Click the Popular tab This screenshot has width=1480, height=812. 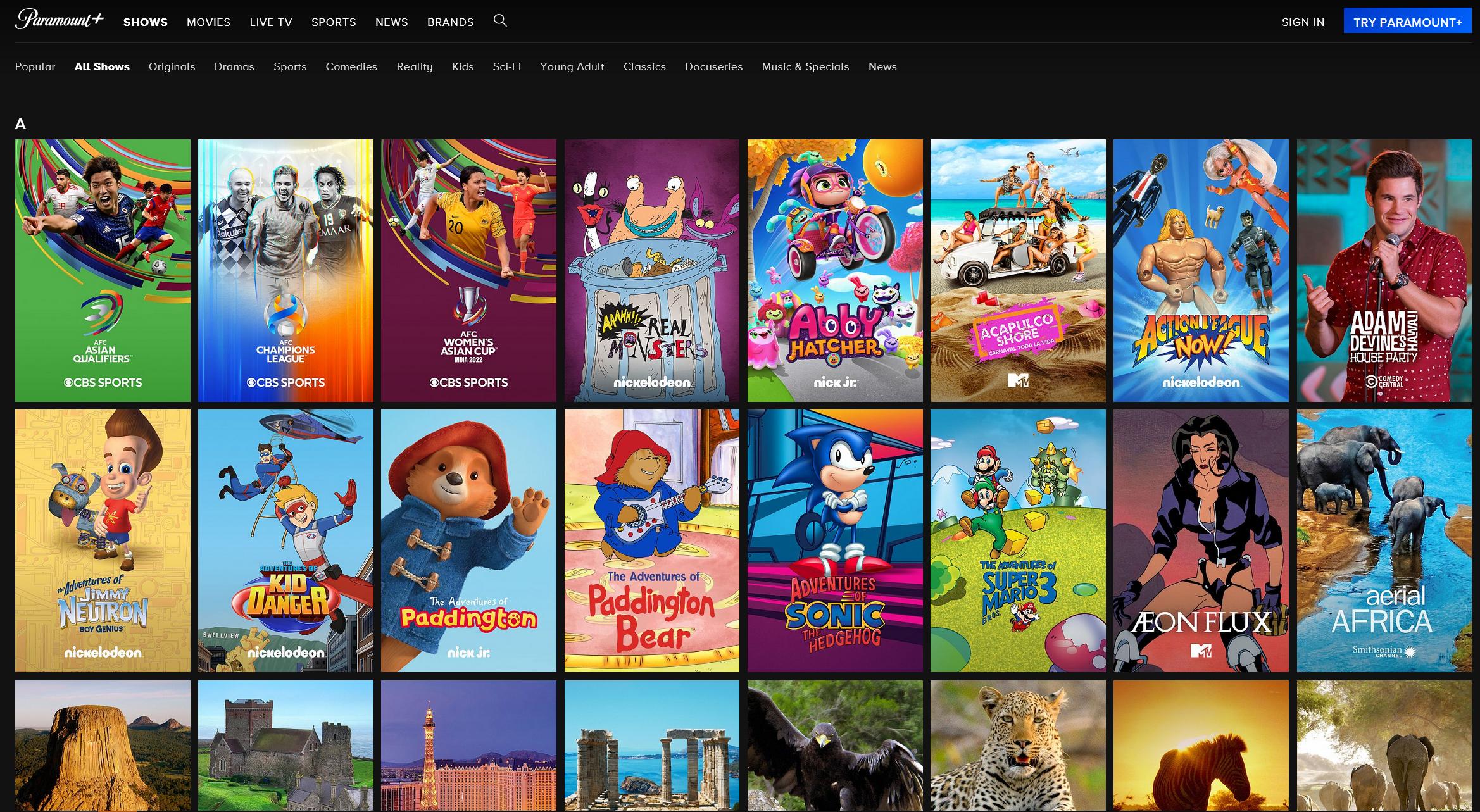click(x=35, y=66)
